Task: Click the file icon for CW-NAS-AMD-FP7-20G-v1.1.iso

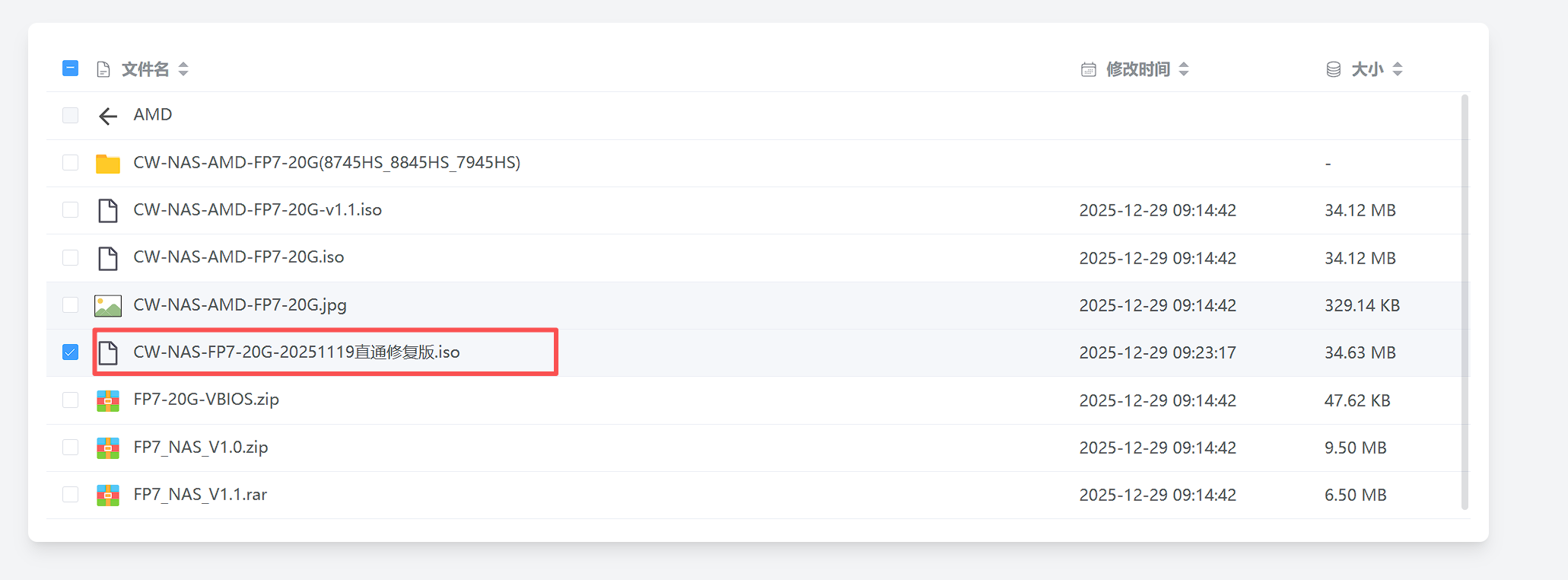Action: (x=108, y=211)
